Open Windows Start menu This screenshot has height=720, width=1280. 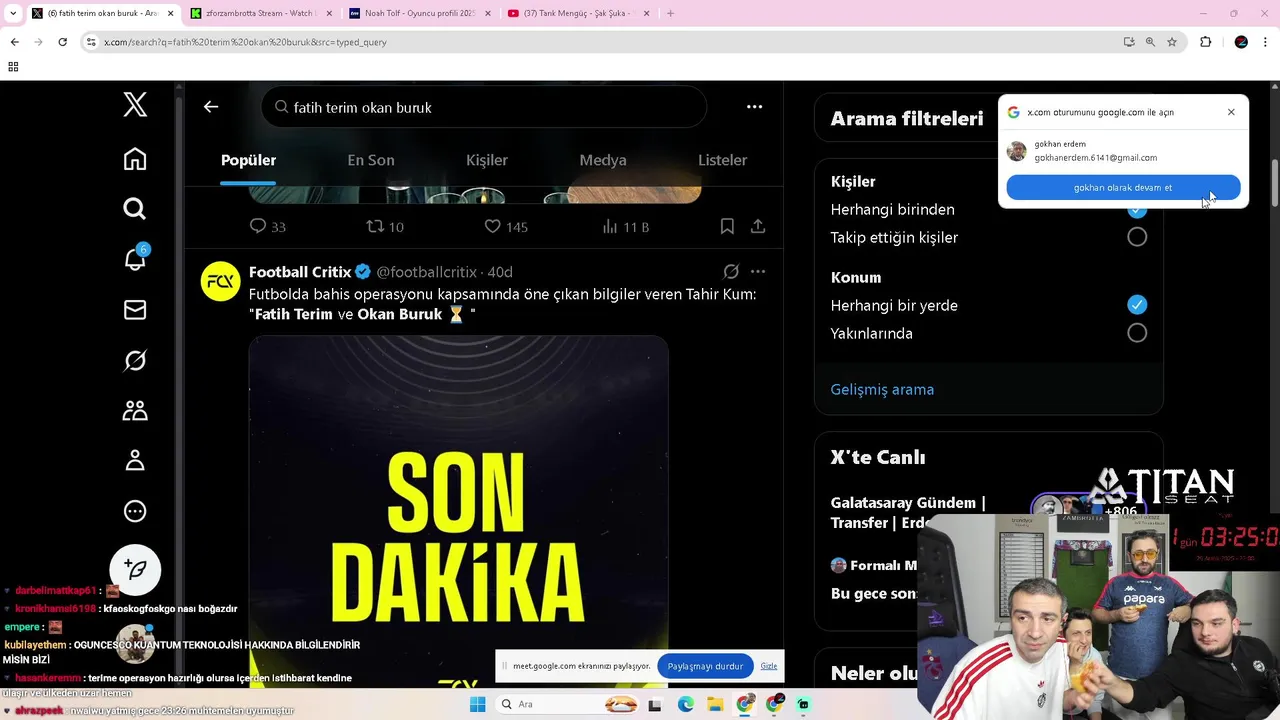[x=478, y=704]
